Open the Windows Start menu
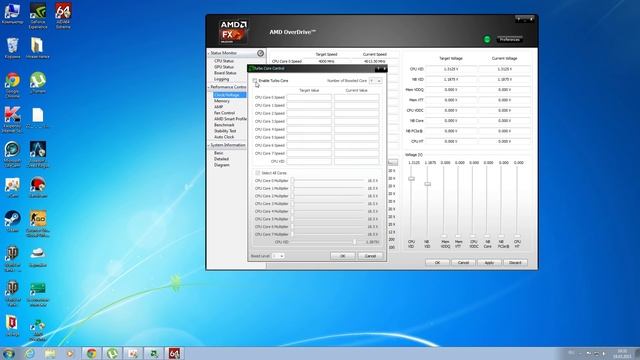Screen dimensions: 640x360 tap(9, 353)
